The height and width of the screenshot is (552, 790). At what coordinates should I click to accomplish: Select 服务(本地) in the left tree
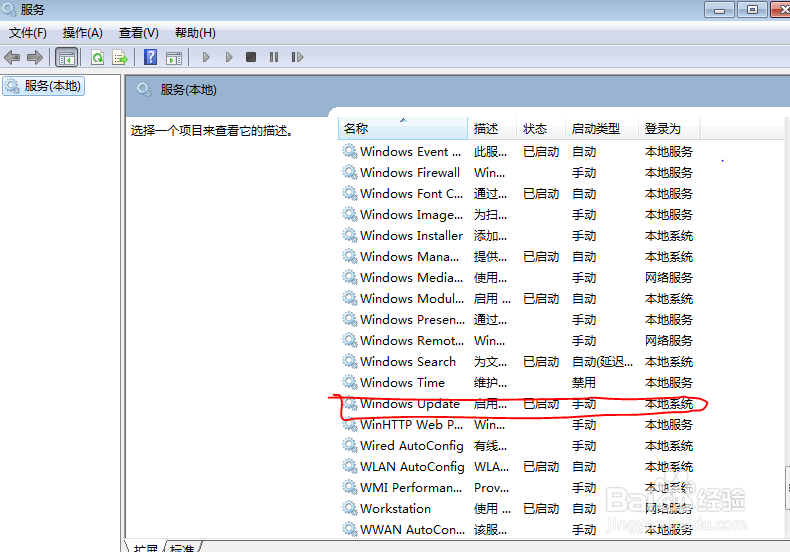pos(43,86)
